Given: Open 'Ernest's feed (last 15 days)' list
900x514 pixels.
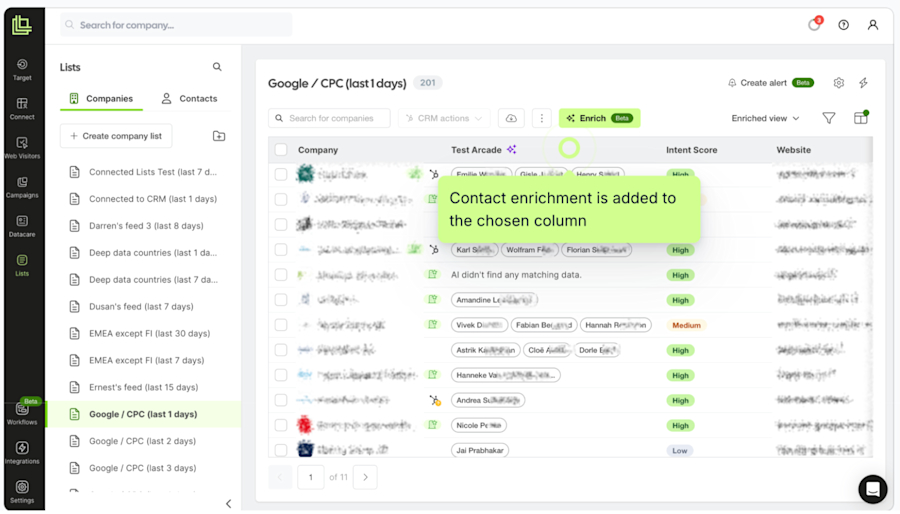Looking at the screenshot, I should [x=143, y=387].
